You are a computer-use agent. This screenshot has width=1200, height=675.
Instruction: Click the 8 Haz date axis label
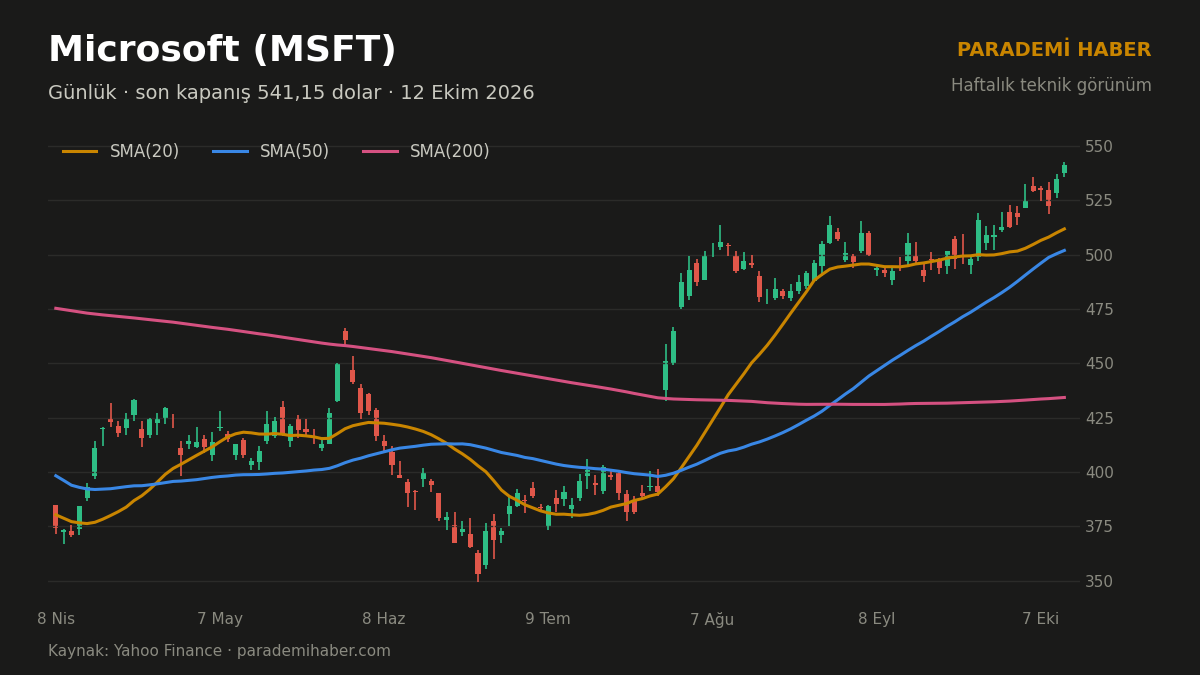[384, 620]
